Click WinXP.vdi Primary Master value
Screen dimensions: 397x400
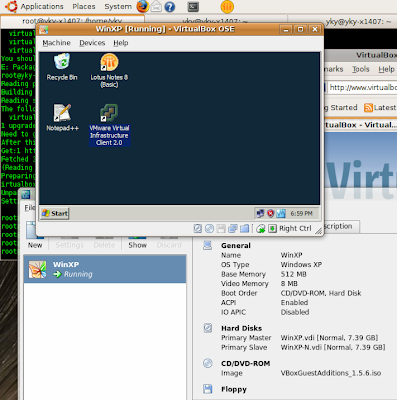coord(329,338)
